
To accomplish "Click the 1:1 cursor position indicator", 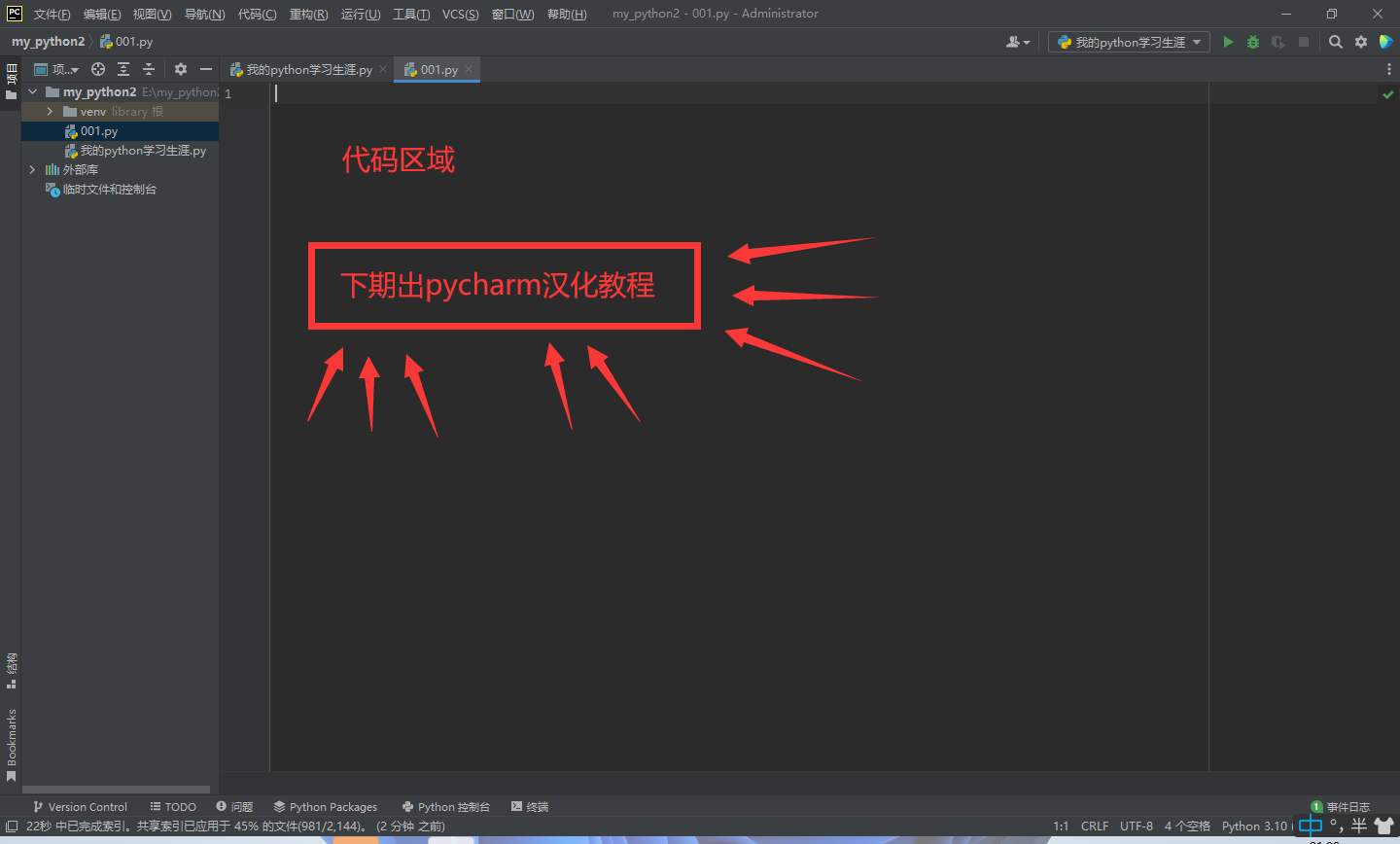I will click(x=1061, y=826).
